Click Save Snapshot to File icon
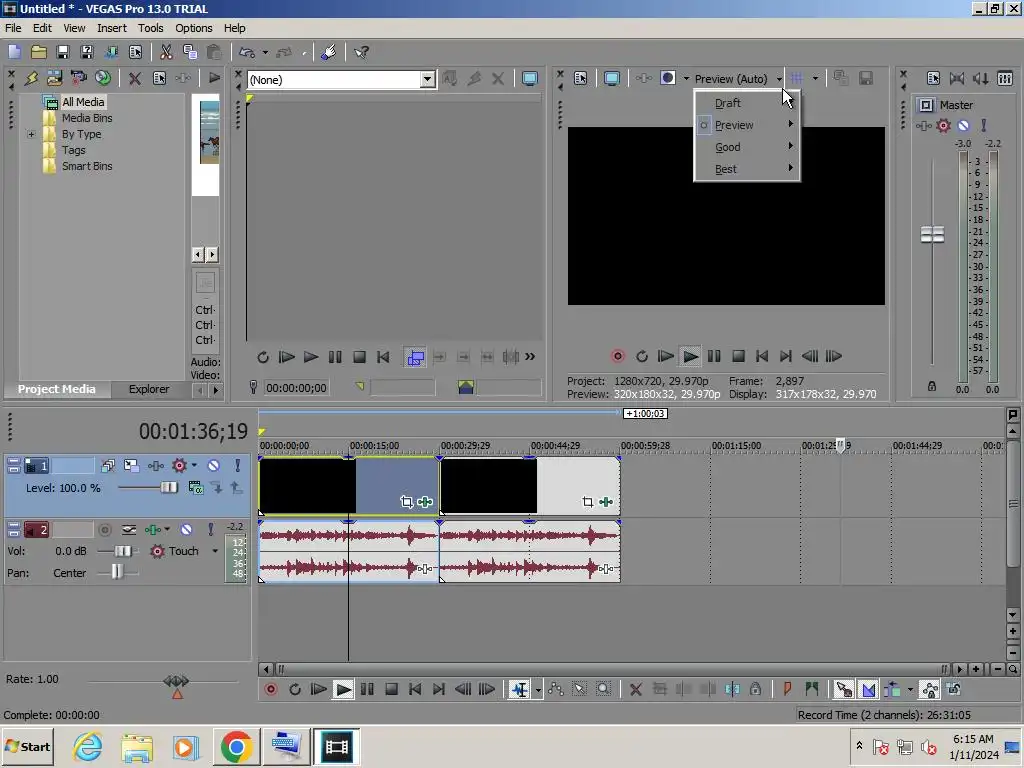The height and width of the screenshot is (768, 1024). [x=866, y=78]
